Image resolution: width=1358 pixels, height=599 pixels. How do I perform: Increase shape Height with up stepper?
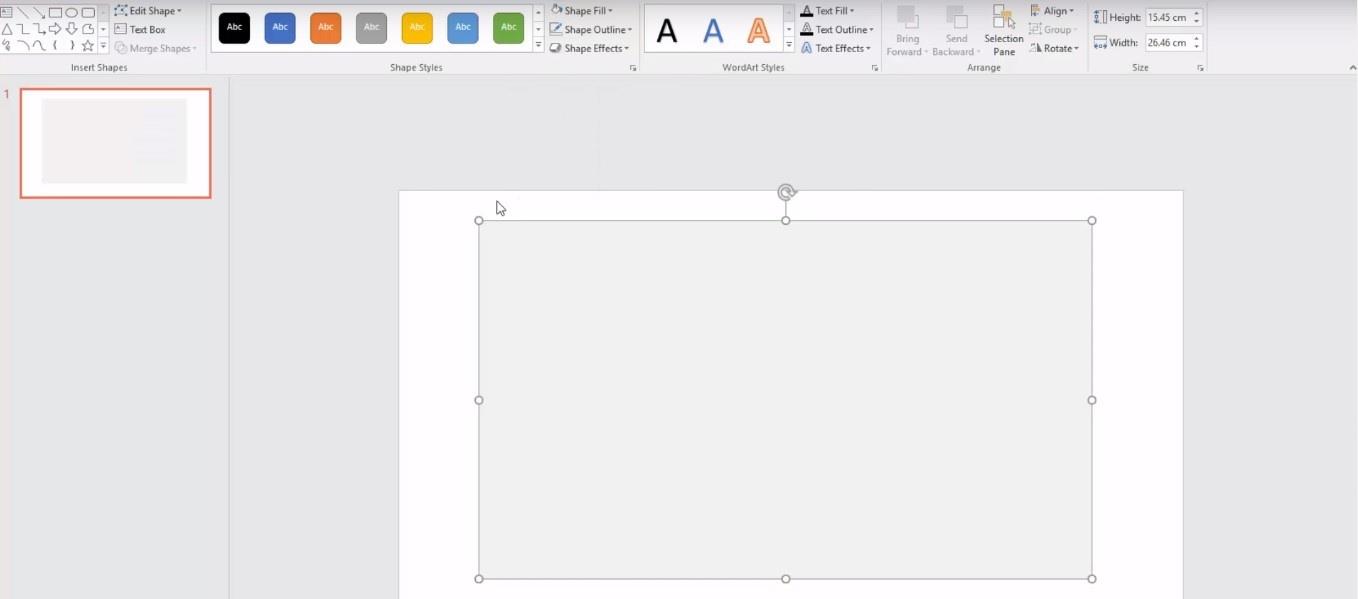(1197, 13)
